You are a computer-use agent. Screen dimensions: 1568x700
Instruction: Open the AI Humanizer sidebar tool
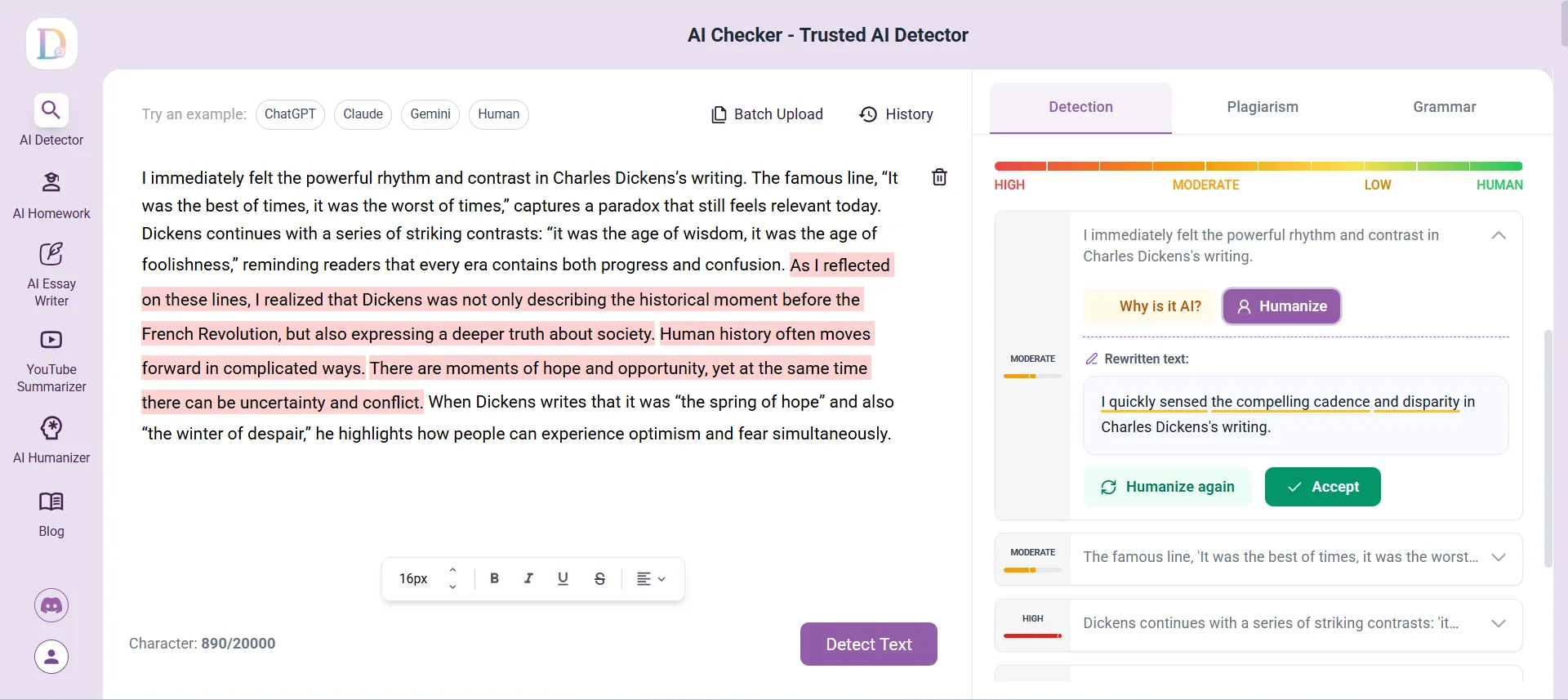tap(51, 439)
